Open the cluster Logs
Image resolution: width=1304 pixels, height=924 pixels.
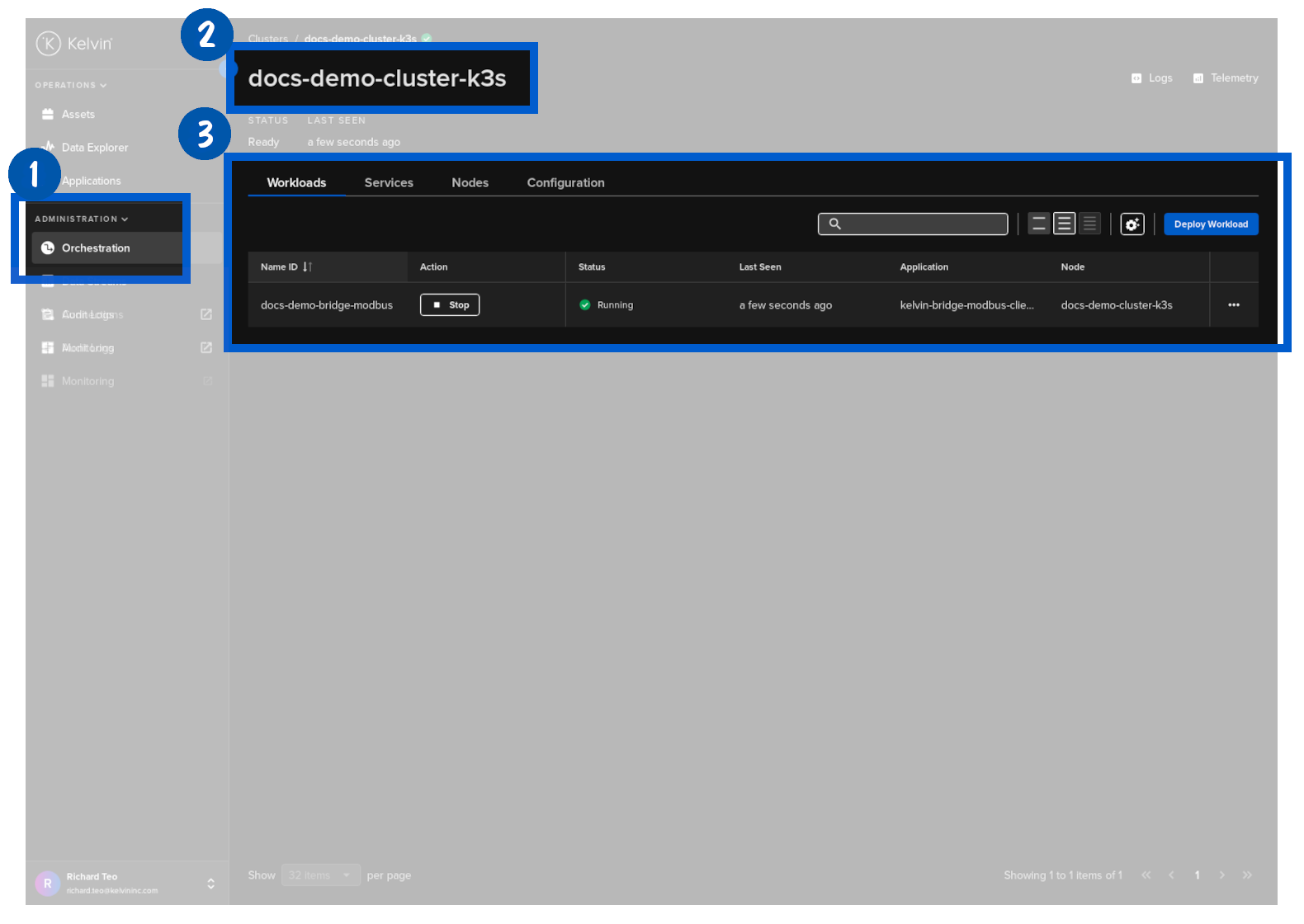click(x=1152, y=78)
